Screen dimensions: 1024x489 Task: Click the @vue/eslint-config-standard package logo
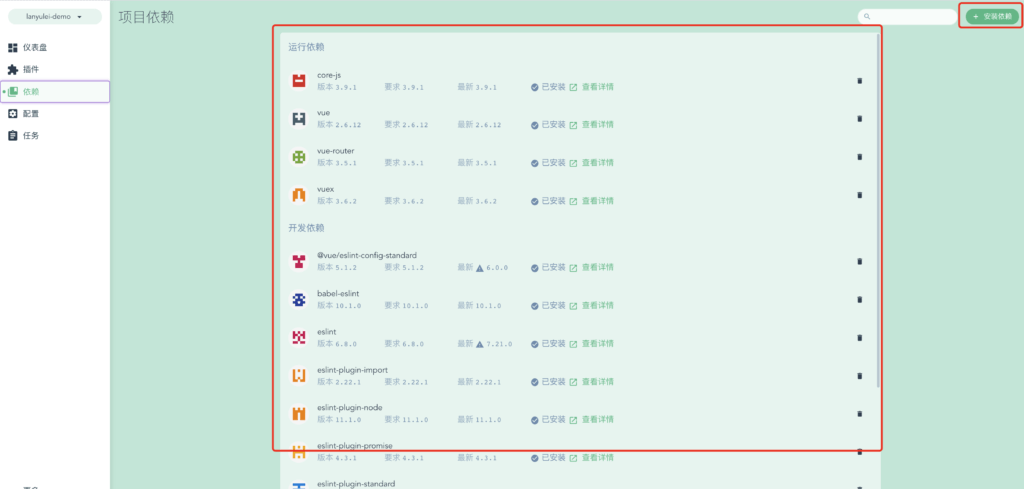coord(299,261)
